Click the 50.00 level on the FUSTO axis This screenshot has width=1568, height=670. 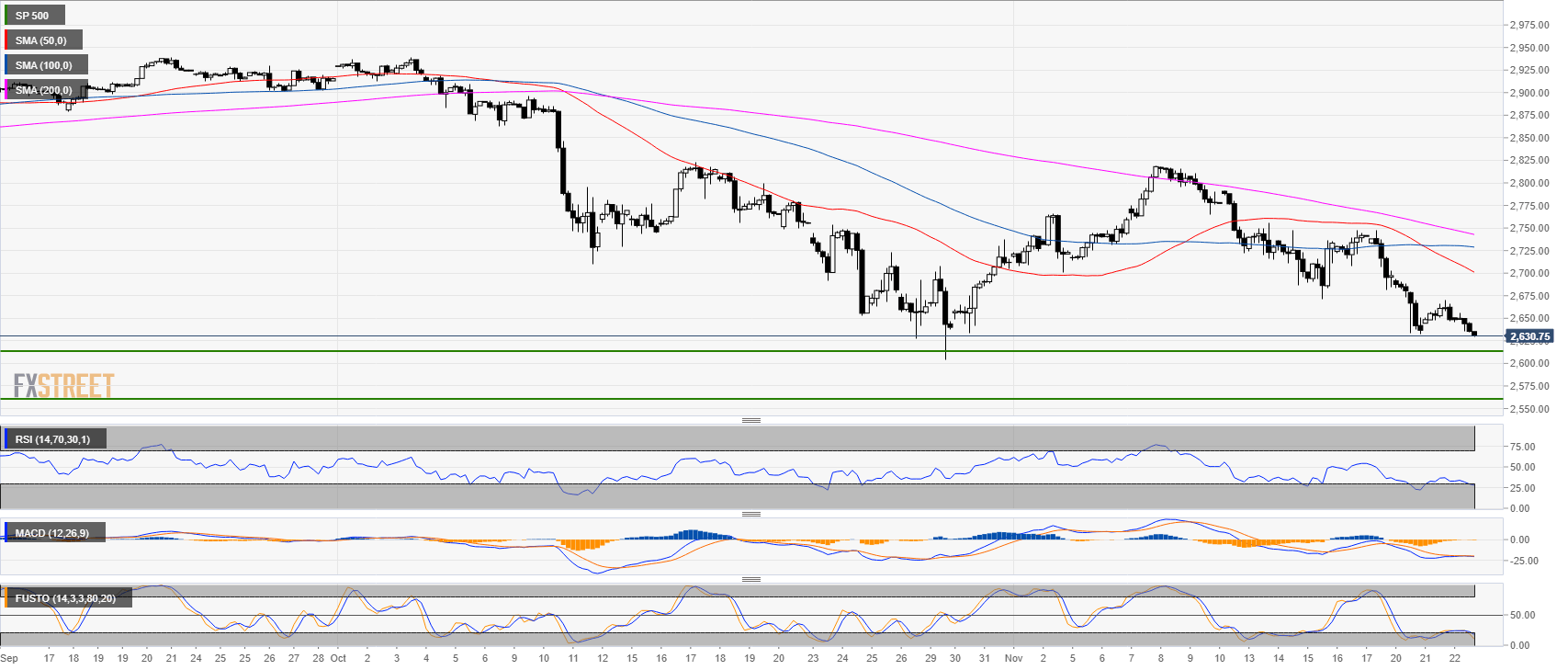(1522, 615)
